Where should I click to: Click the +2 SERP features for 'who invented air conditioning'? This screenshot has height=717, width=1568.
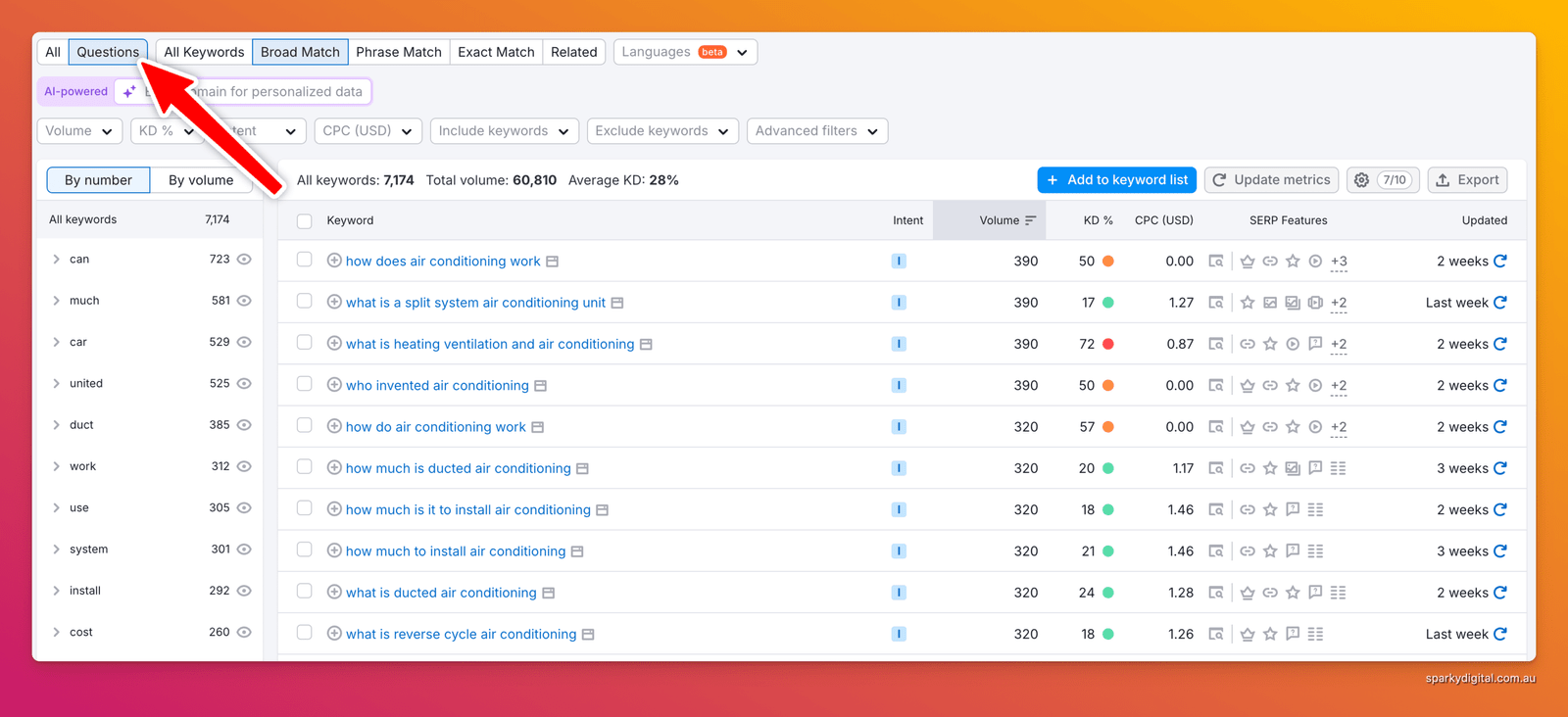coord(1339,386)
